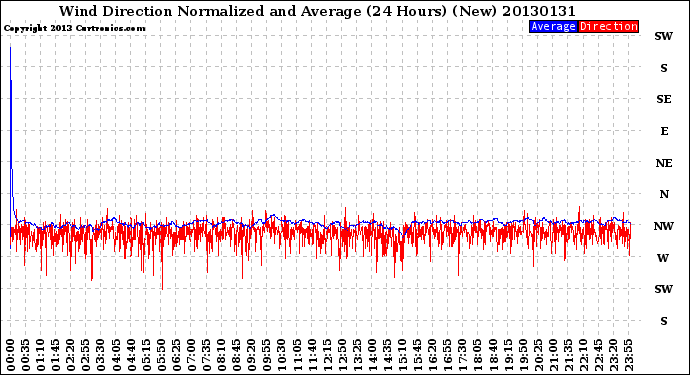Click the 04:40 time axis label

pos(131,355)
